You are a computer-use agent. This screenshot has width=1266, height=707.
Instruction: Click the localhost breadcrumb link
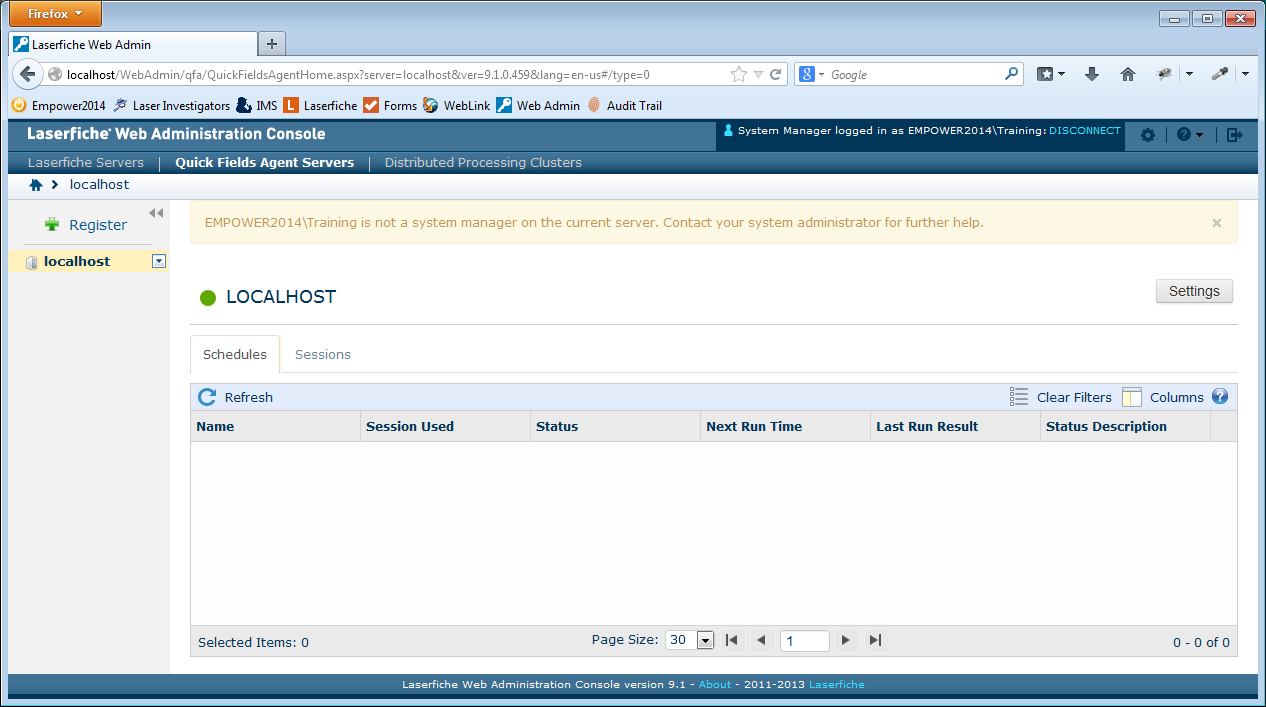pos(99,185)
